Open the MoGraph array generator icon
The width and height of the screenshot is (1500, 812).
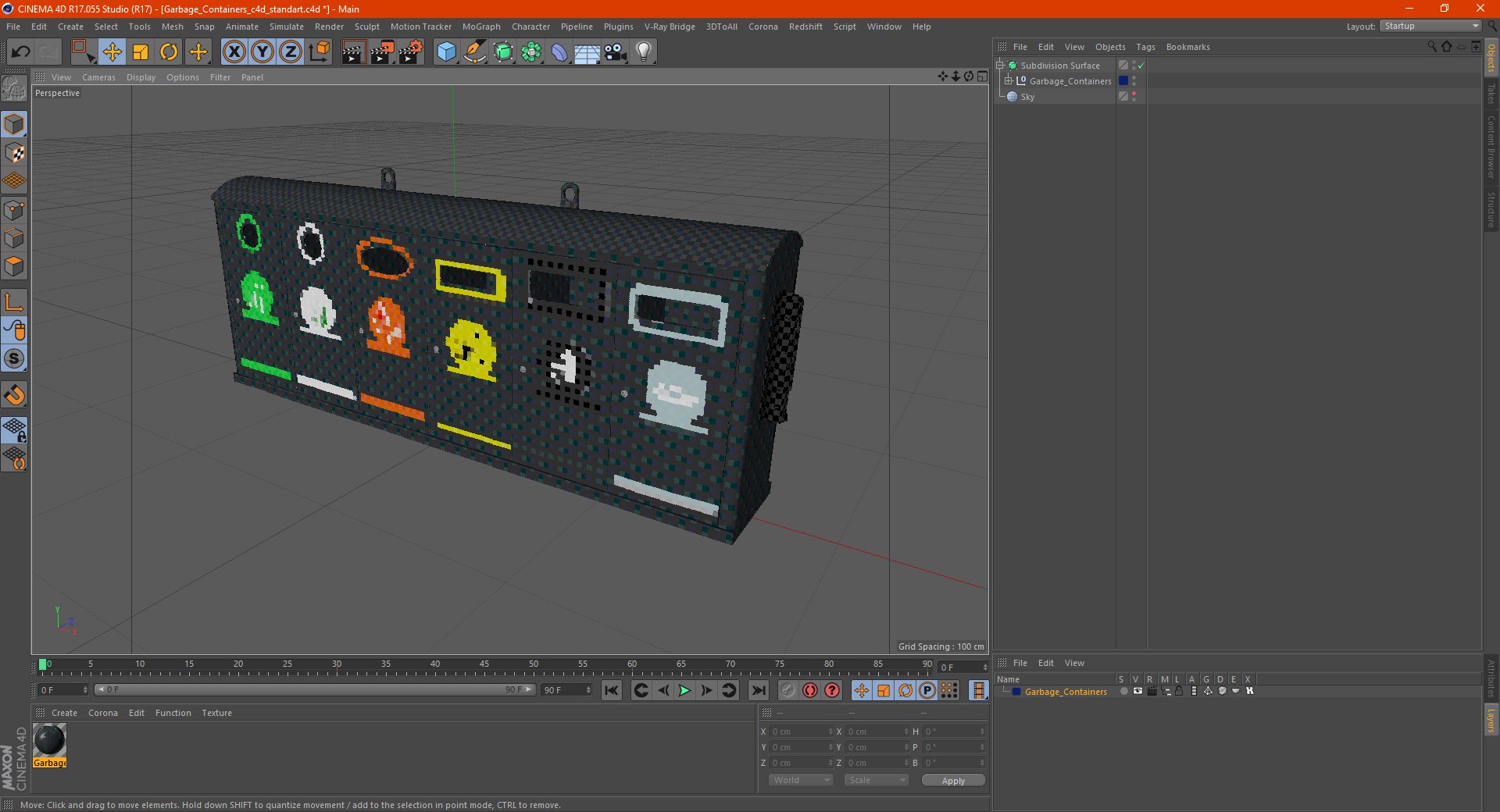pos(531,52)
